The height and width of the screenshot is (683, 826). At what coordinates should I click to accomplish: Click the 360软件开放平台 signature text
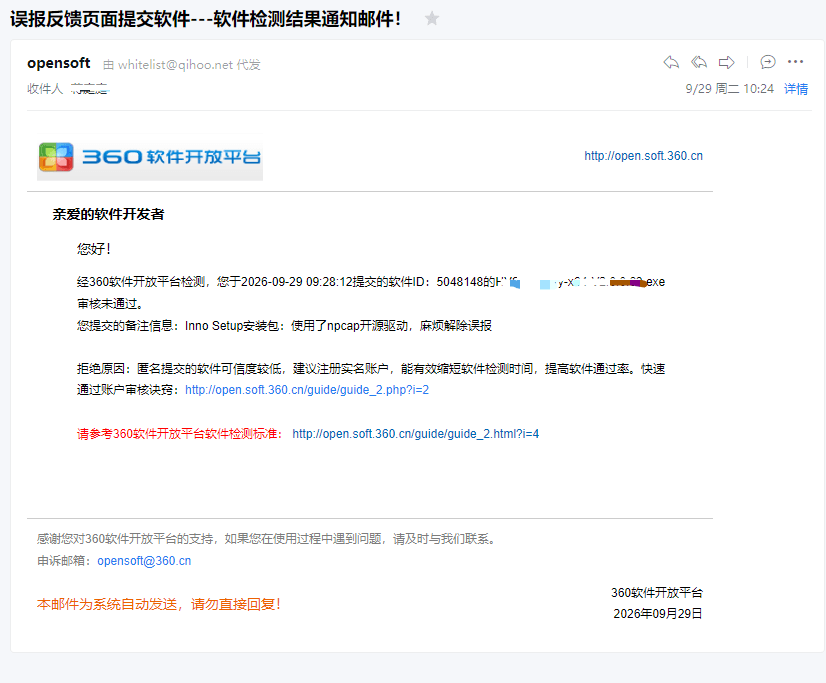point(656,592)
